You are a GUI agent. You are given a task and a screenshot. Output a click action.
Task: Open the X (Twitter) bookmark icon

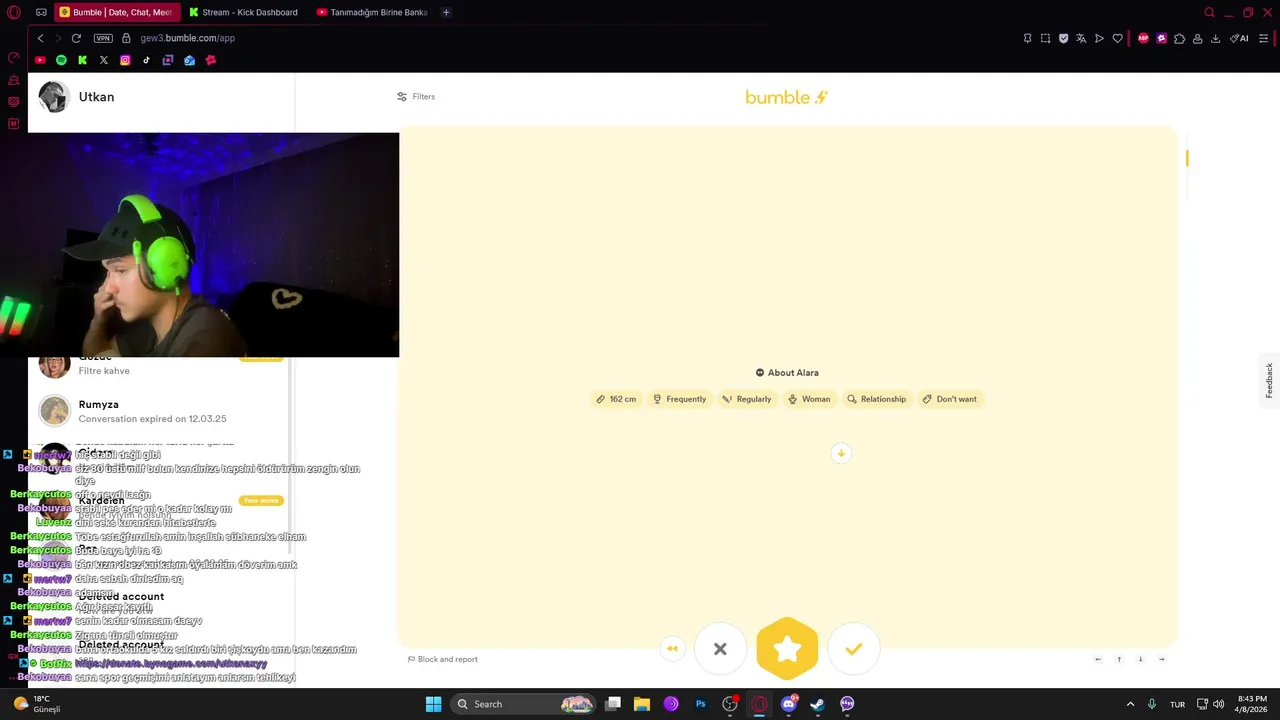tap(104, 60)
